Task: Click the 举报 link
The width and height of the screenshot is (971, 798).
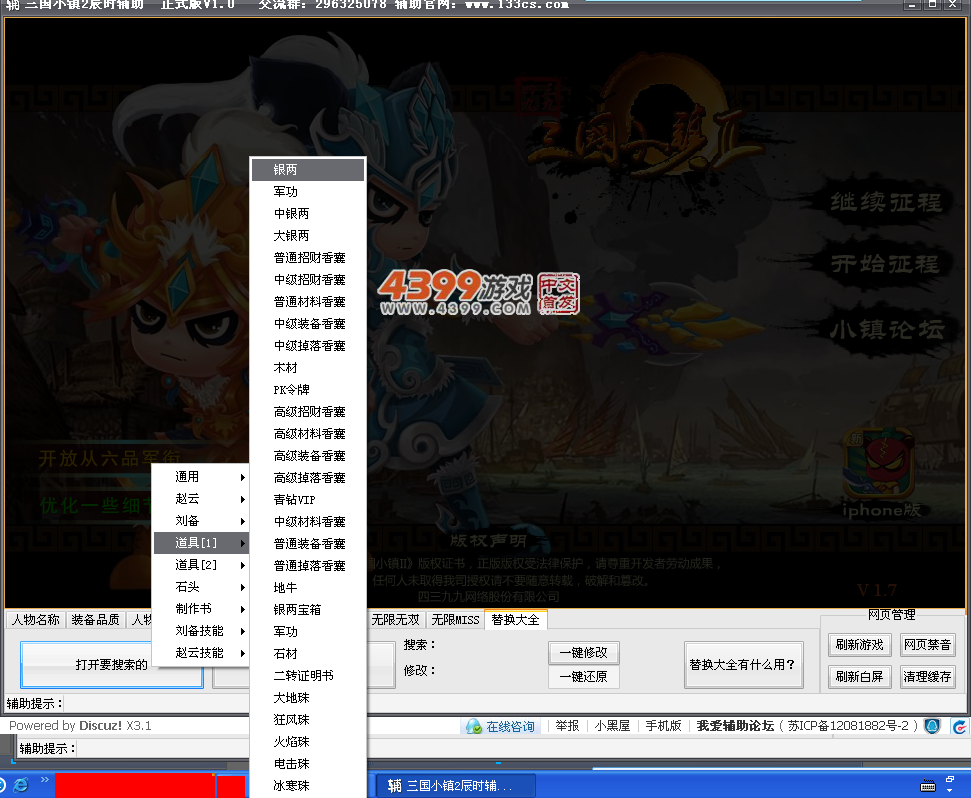Action: click(x=567, y=726)
